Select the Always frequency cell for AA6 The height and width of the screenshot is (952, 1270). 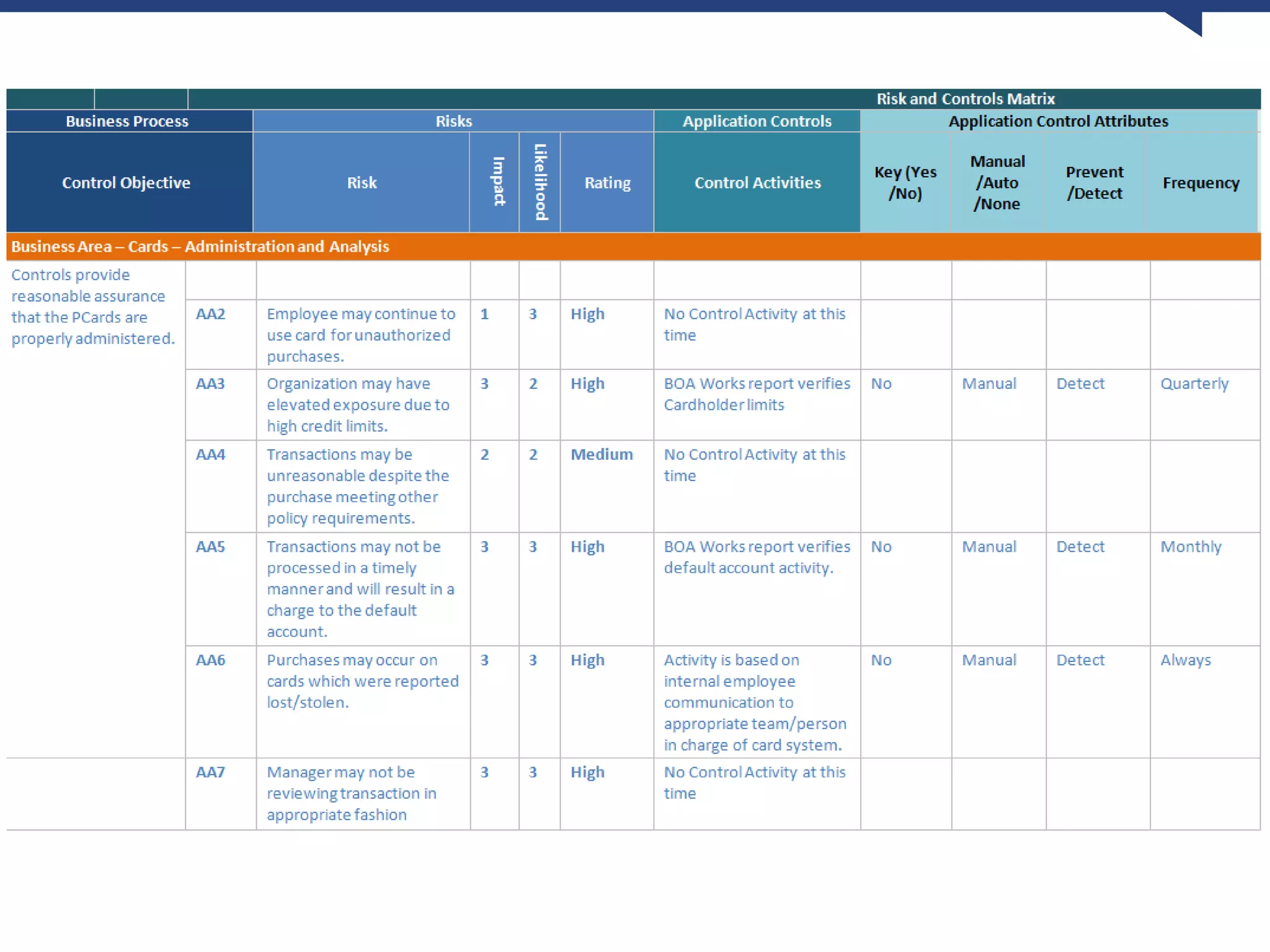point(1186,661)
